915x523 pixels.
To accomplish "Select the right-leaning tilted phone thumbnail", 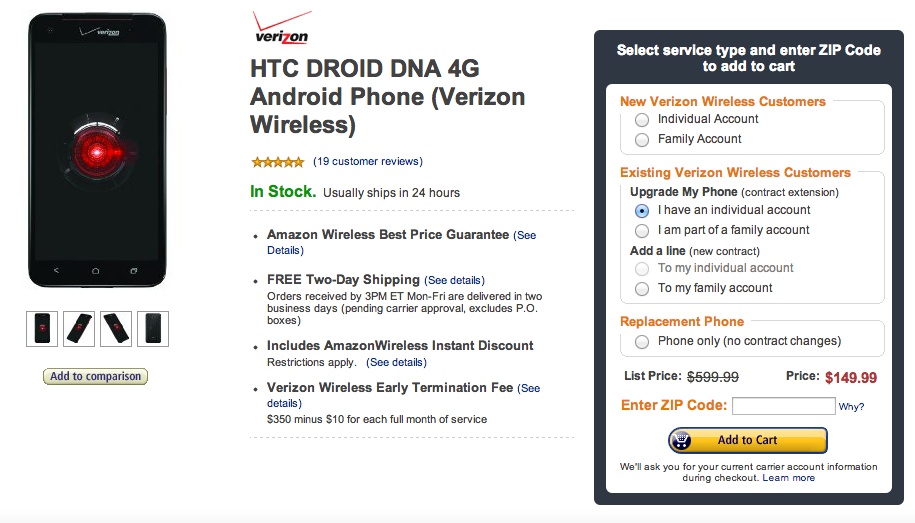I will pos(79,328).
